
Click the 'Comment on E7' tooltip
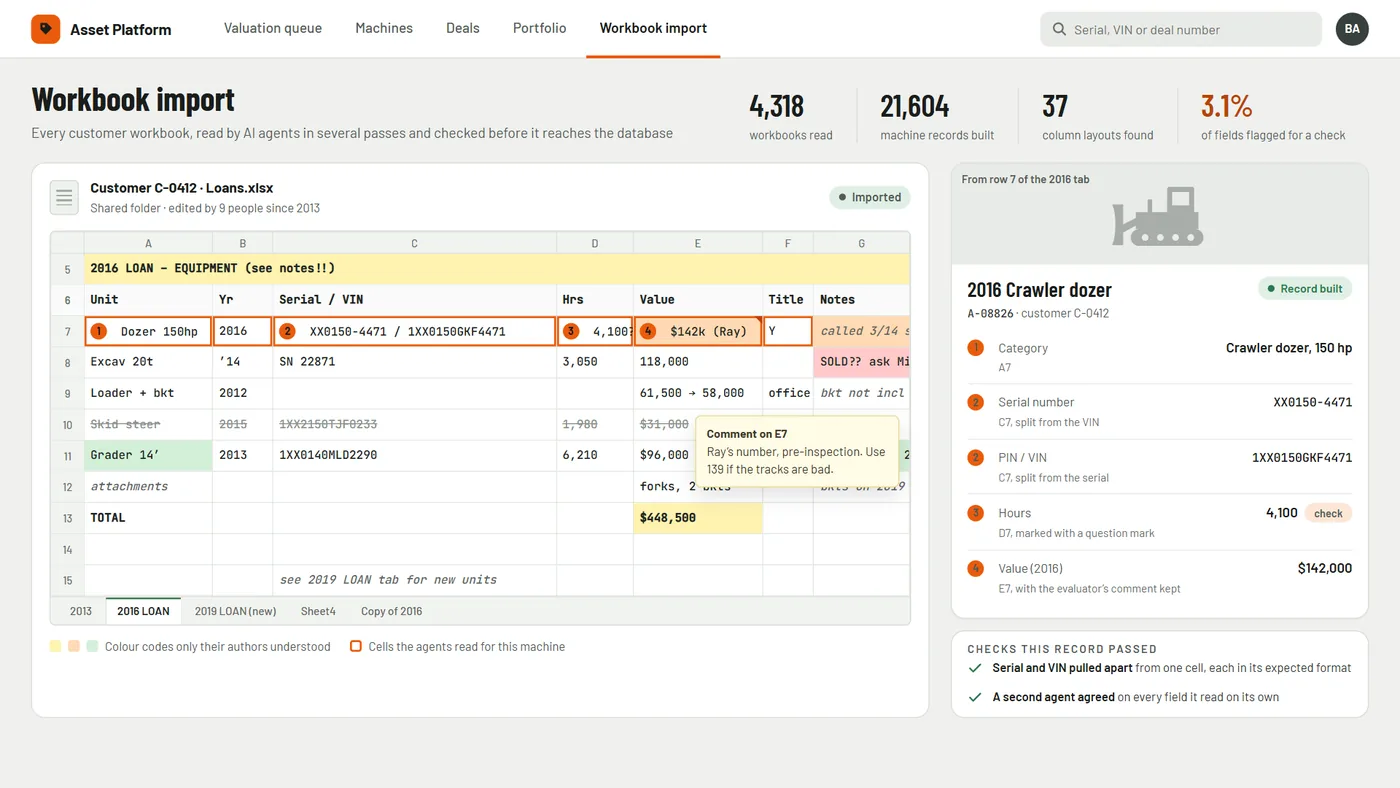797,451
